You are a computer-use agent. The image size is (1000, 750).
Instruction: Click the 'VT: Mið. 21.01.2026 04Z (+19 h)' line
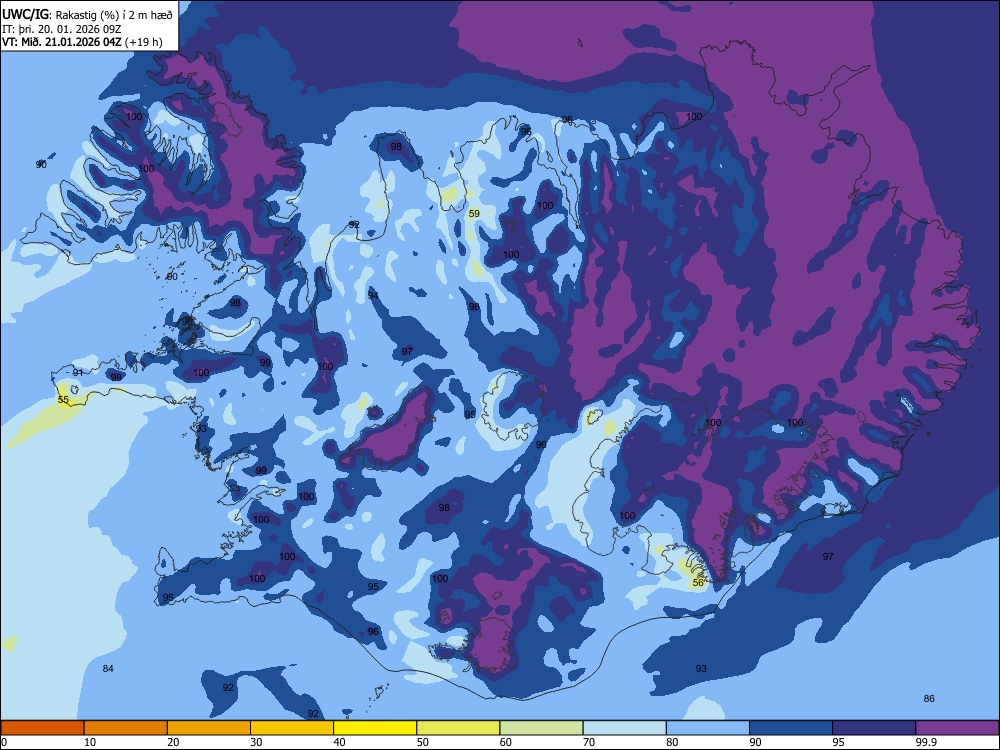coord(82,42)
